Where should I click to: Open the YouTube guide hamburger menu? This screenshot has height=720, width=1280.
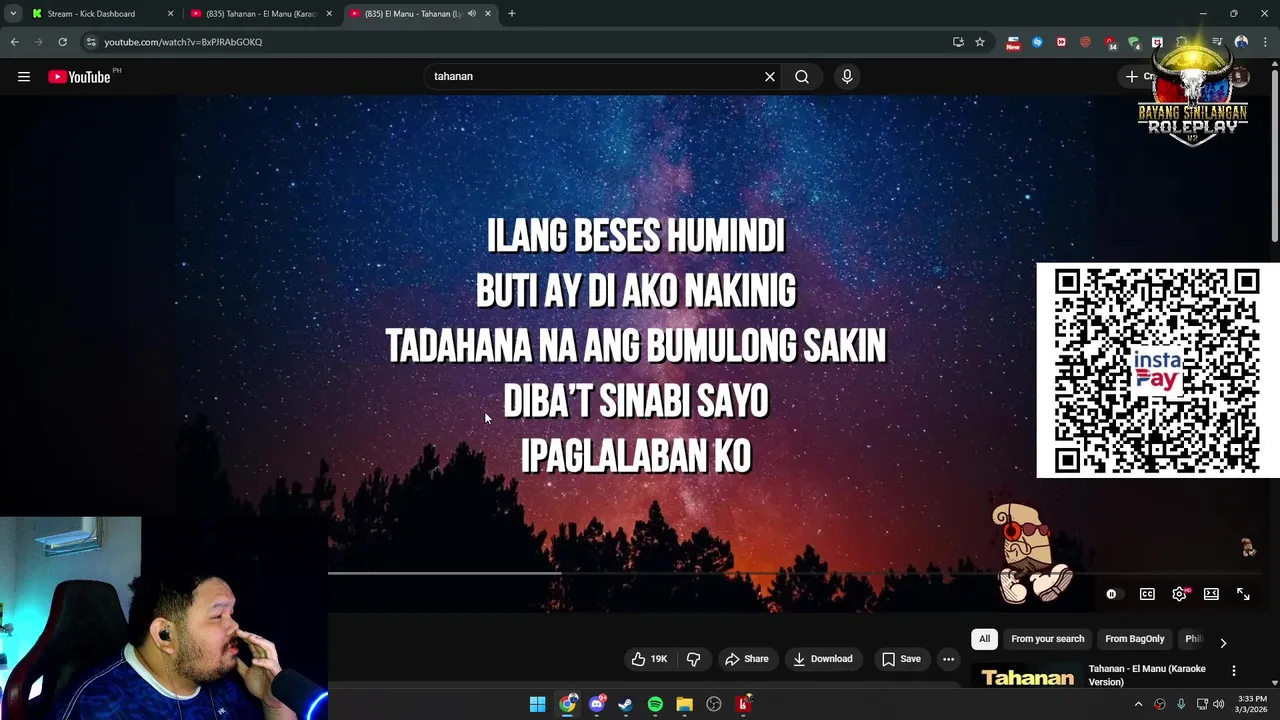[x=24, y=77]
